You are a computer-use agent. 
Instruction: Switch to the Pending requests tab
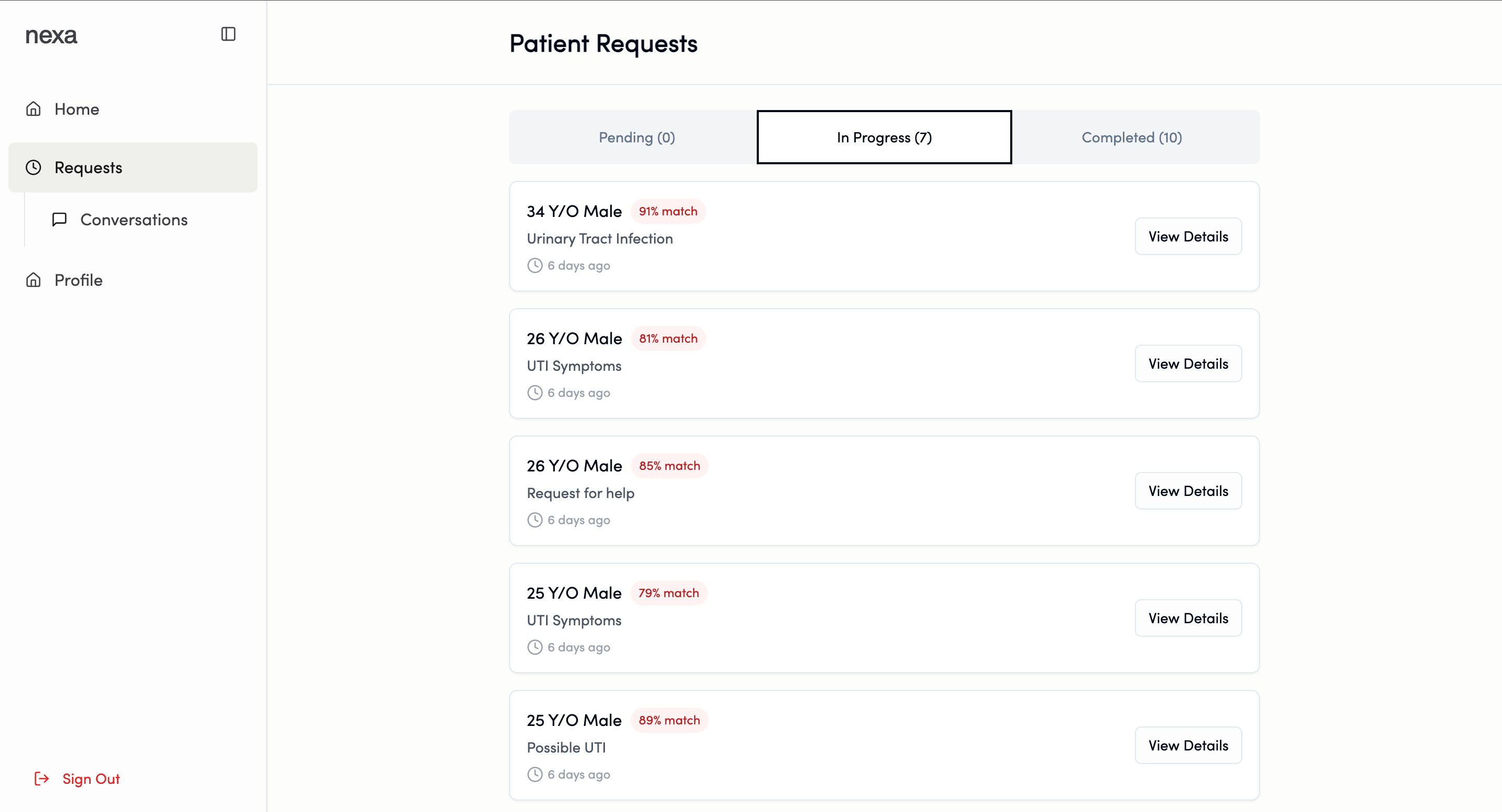(x=637, y=137)
